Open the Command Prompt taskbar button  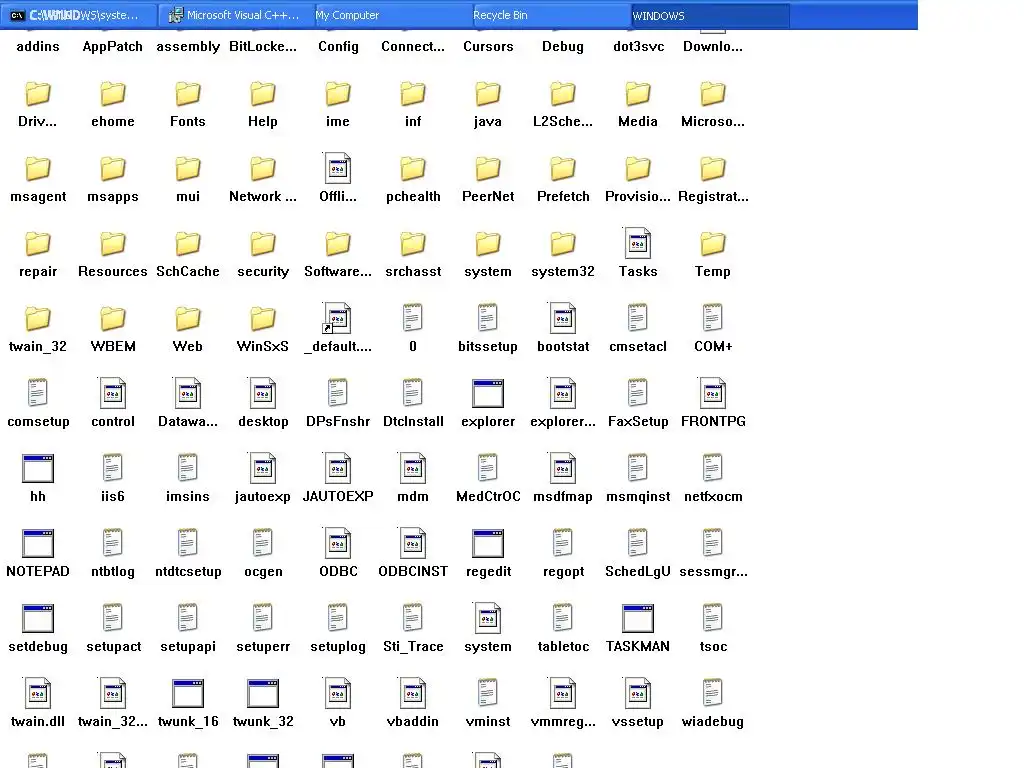[78, 15]
